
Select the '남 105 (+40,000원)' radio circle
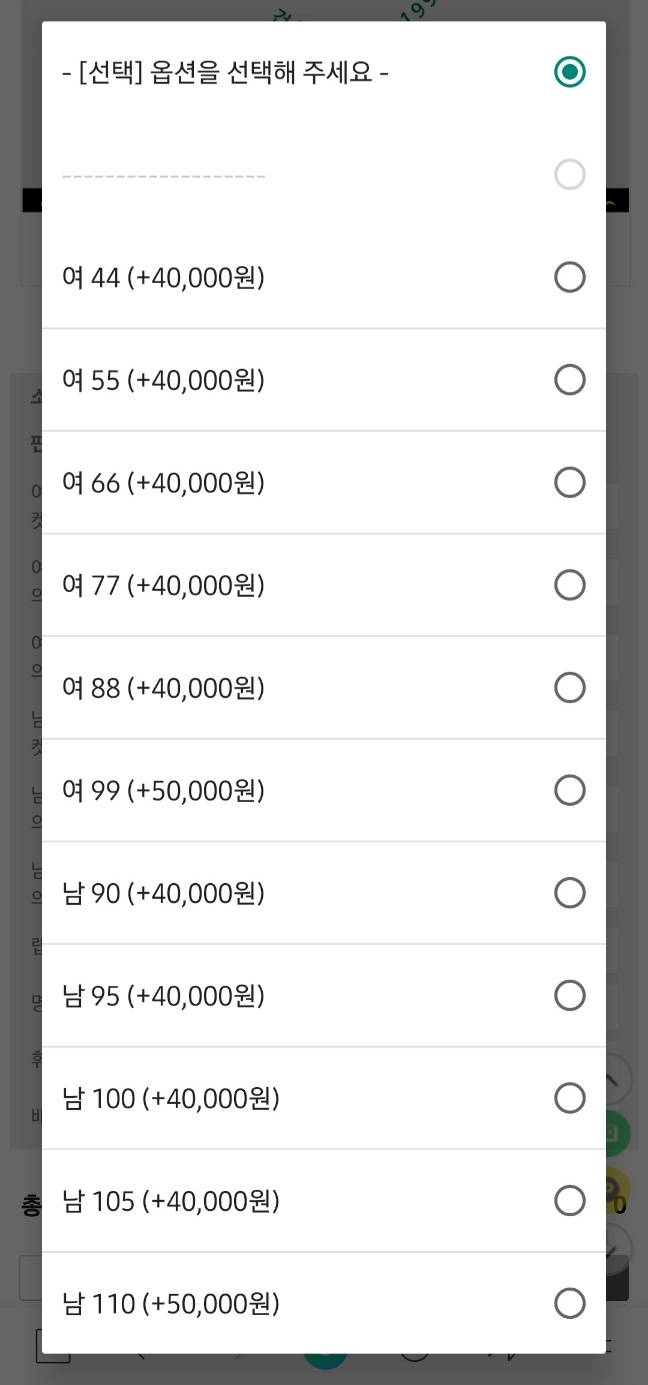(569, 1201)
